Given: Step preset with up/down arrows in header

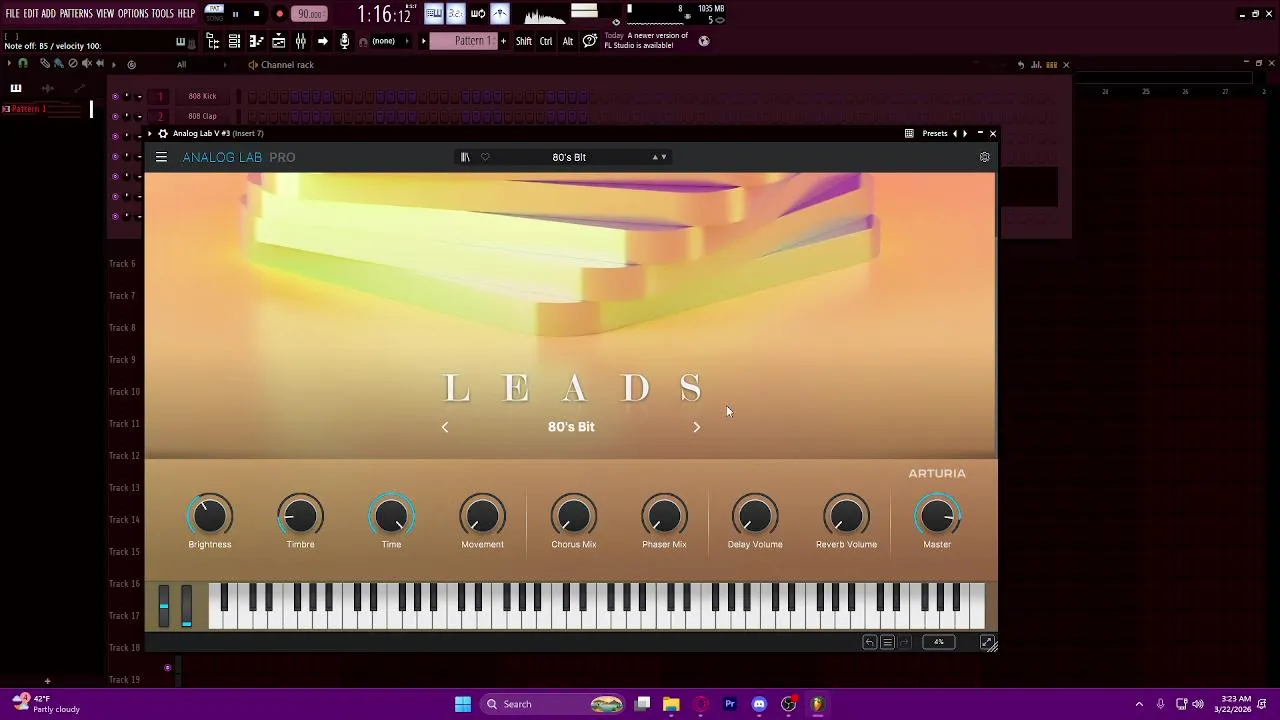Looking at the screenshot, I should point(660,157).
